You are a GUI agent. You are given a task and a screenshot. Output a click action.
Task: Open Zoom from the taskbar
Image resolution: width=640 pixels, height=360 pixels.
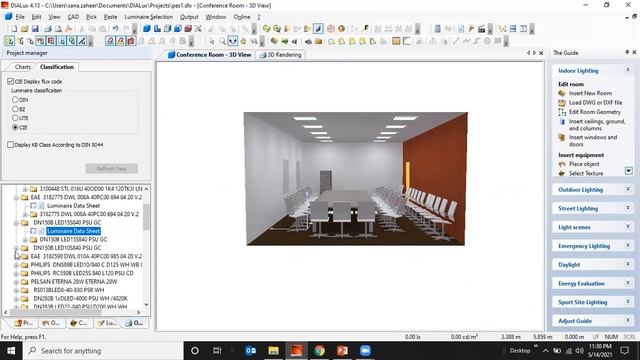(365, 351)
